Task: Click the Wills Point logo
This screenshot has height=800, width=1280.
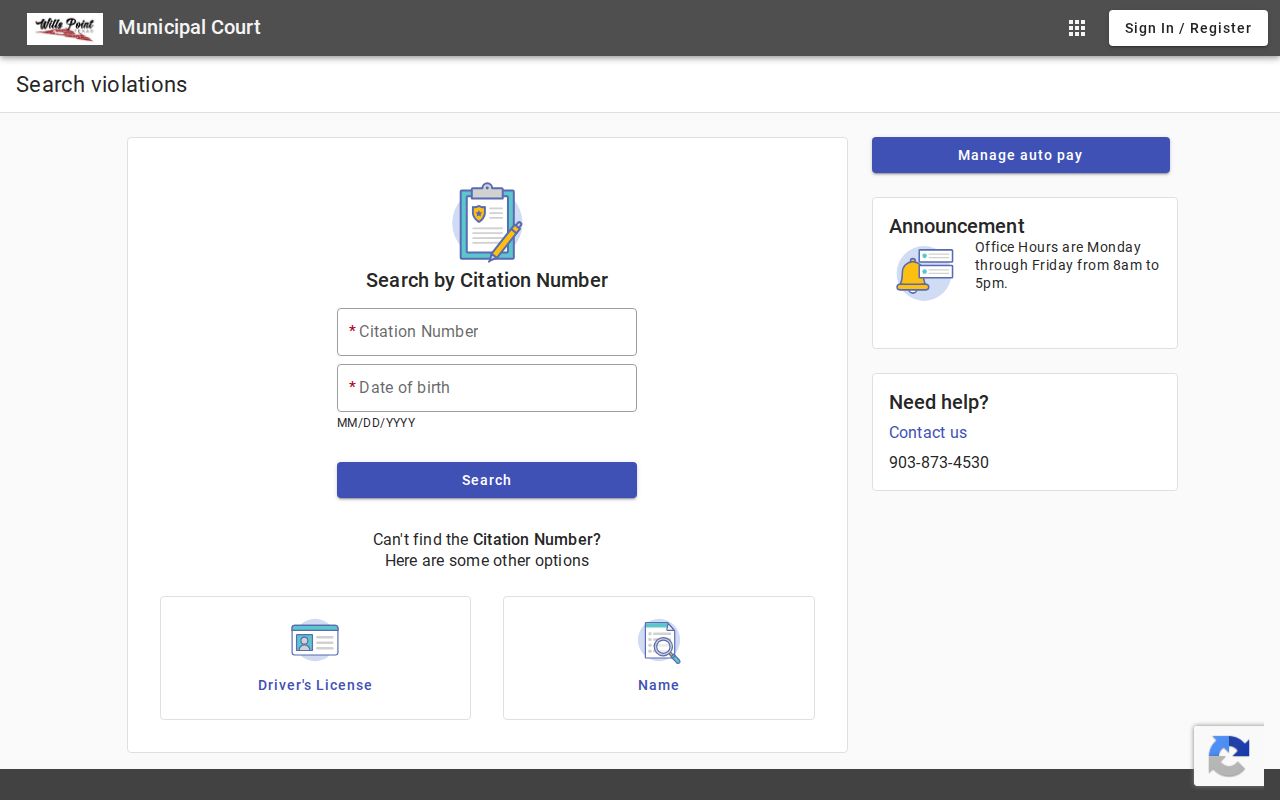Action: pos(65,28)
